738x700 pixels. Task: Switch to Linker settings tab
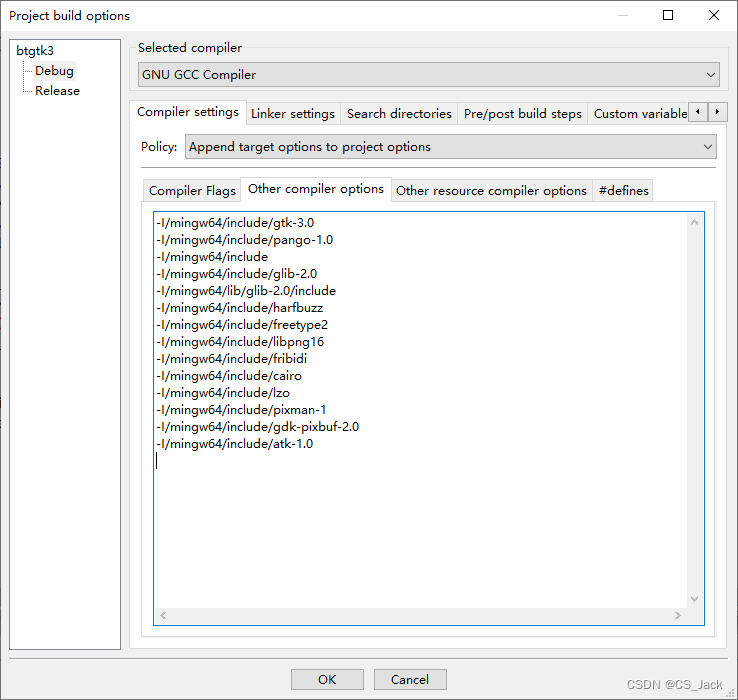pos(293,113)
